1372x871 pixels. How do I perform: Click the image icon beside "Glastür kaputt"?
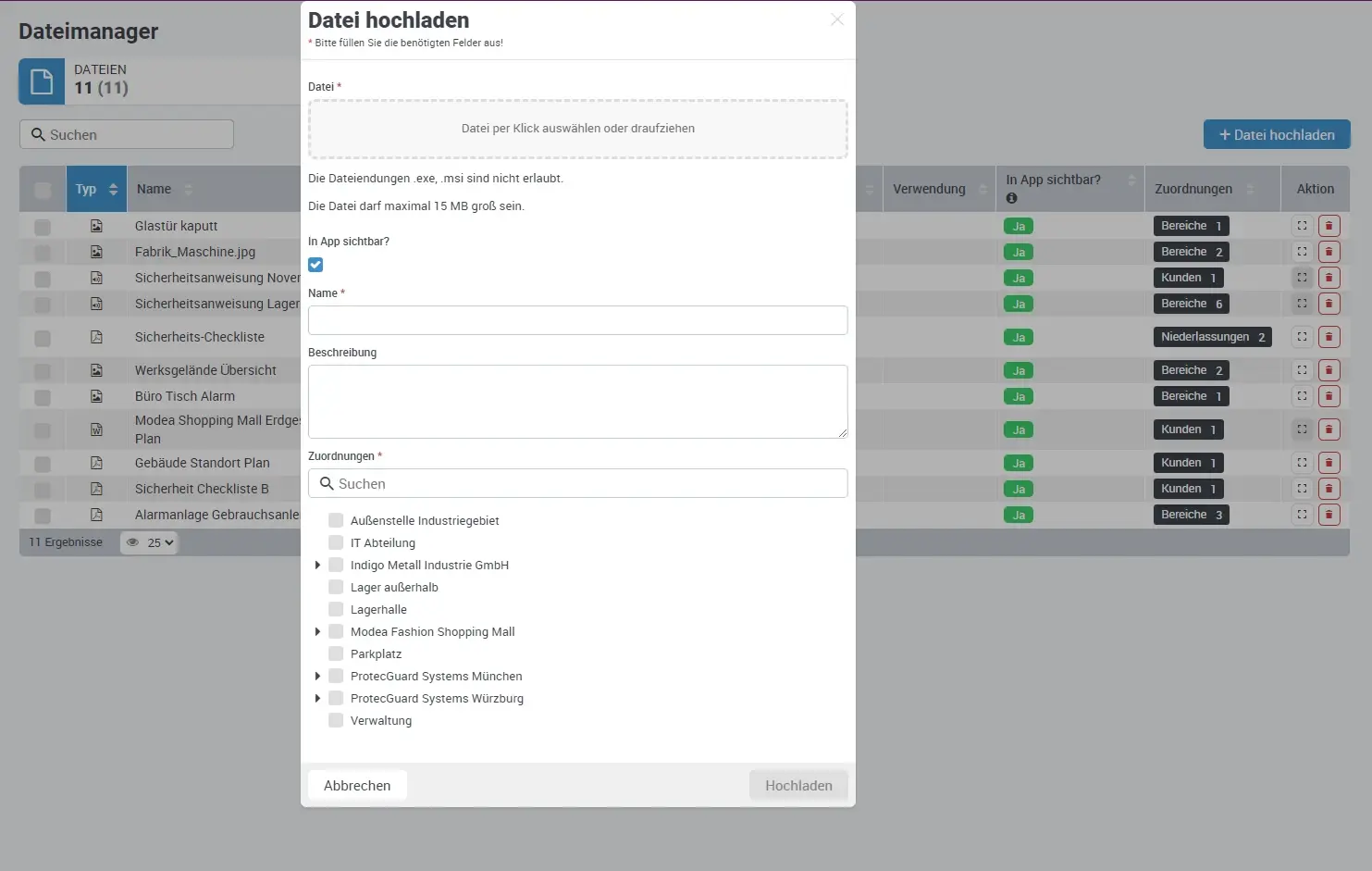pos(97,225)
